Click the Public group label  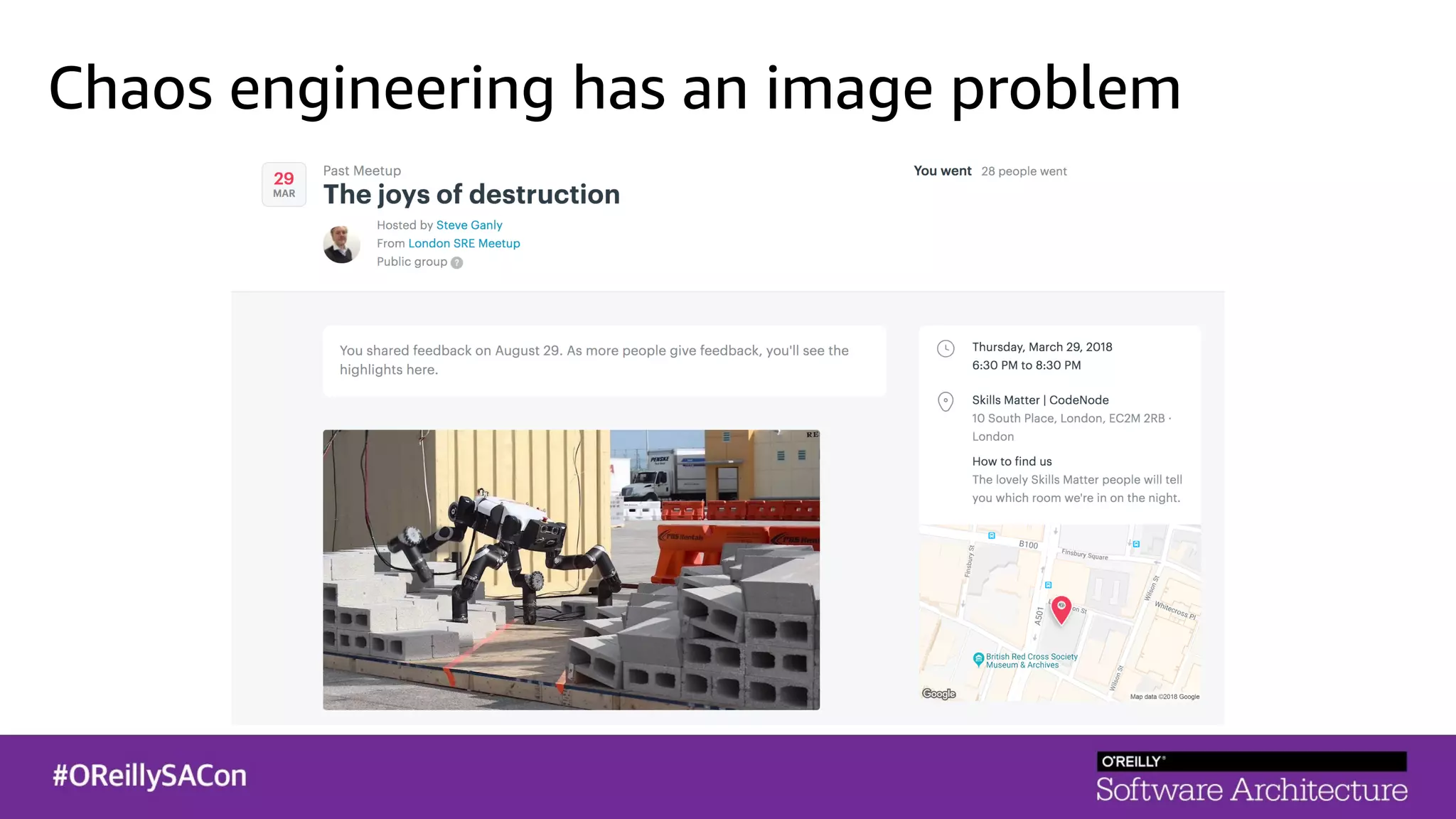[412, 262]
